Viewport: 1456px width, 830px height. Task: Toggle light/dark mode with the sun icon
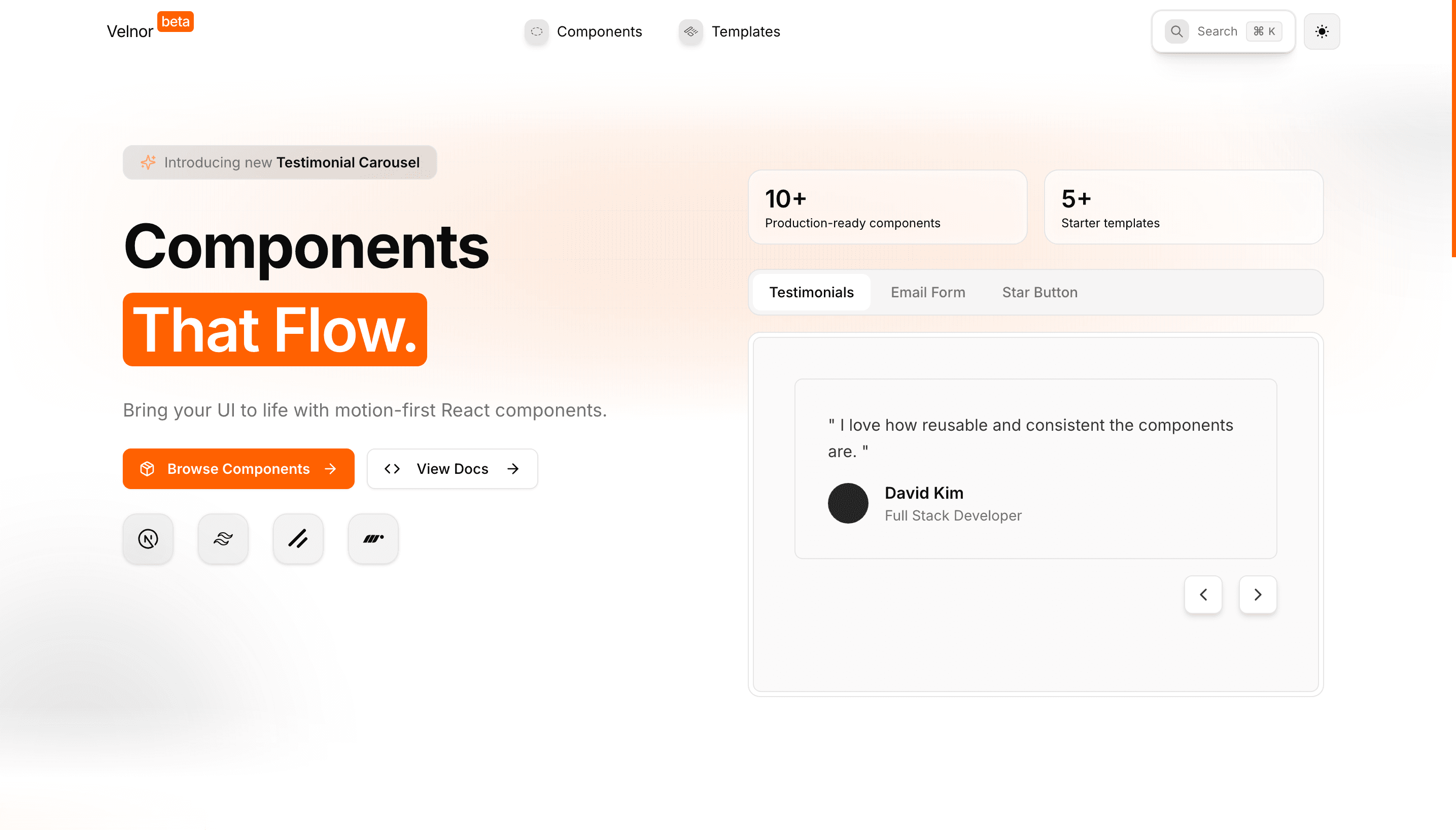[1323, 31]
